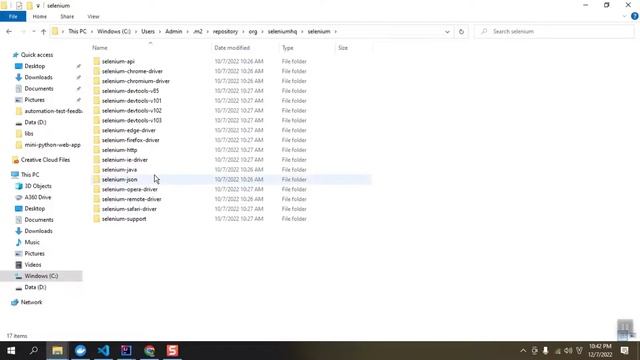The height and width of the screenshot is (360, 640).
Task: Expand the ribbon with the chevron
Action: coord(624,16)
